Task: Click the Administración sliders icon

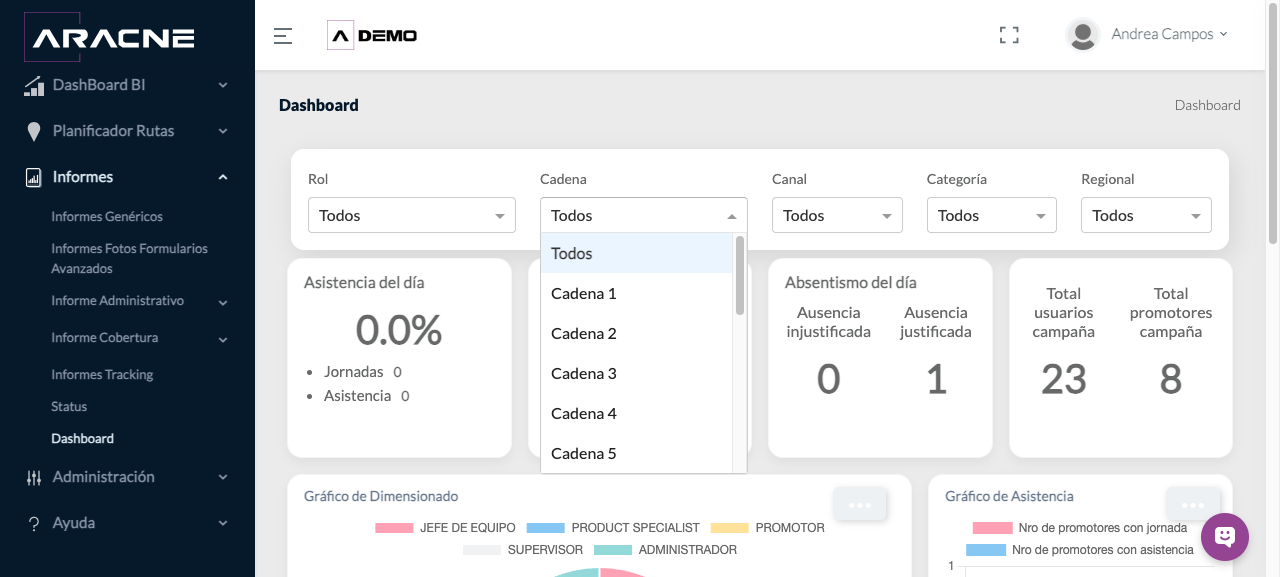Action: point(34,478)
